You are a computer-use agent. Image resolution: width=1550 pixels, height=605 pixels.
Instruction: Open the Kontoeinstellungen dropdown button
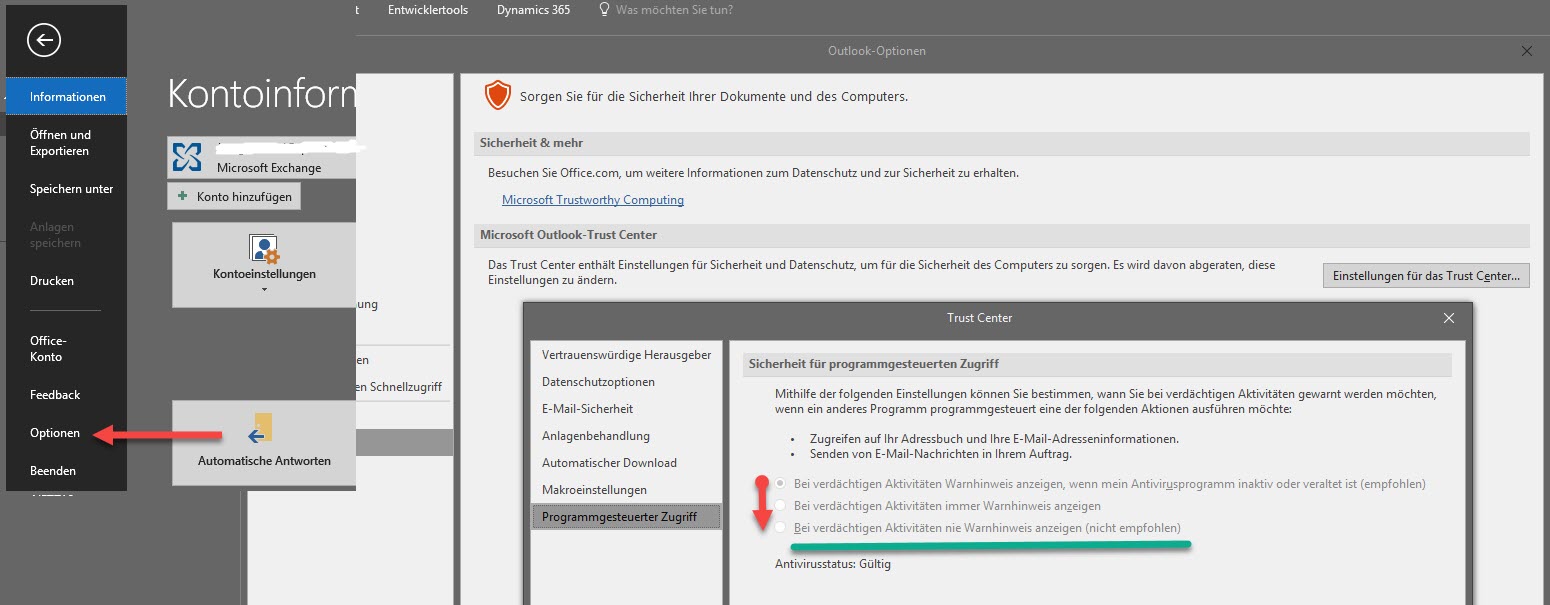(x=264, y=265)
